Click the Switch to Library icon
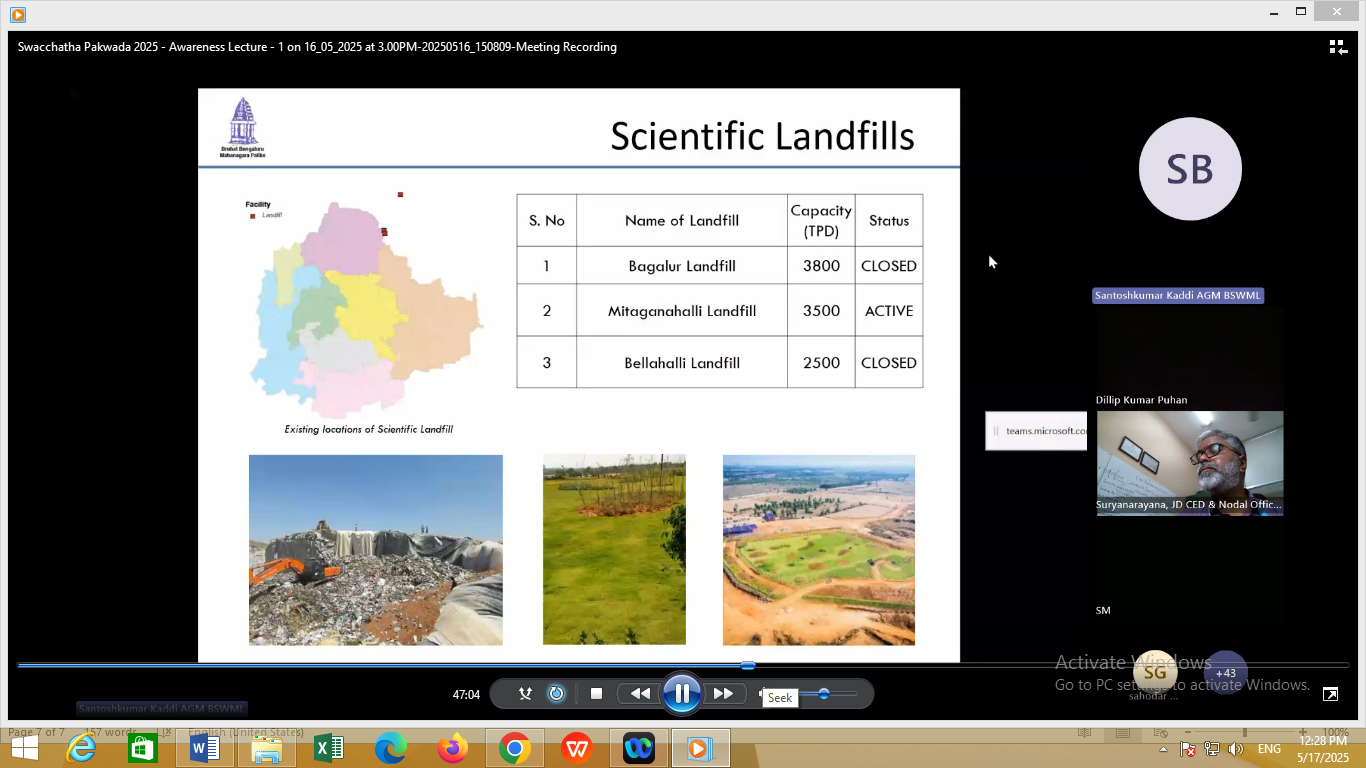The width and height of the screenshot is (1366, 768). (1338, 47)
